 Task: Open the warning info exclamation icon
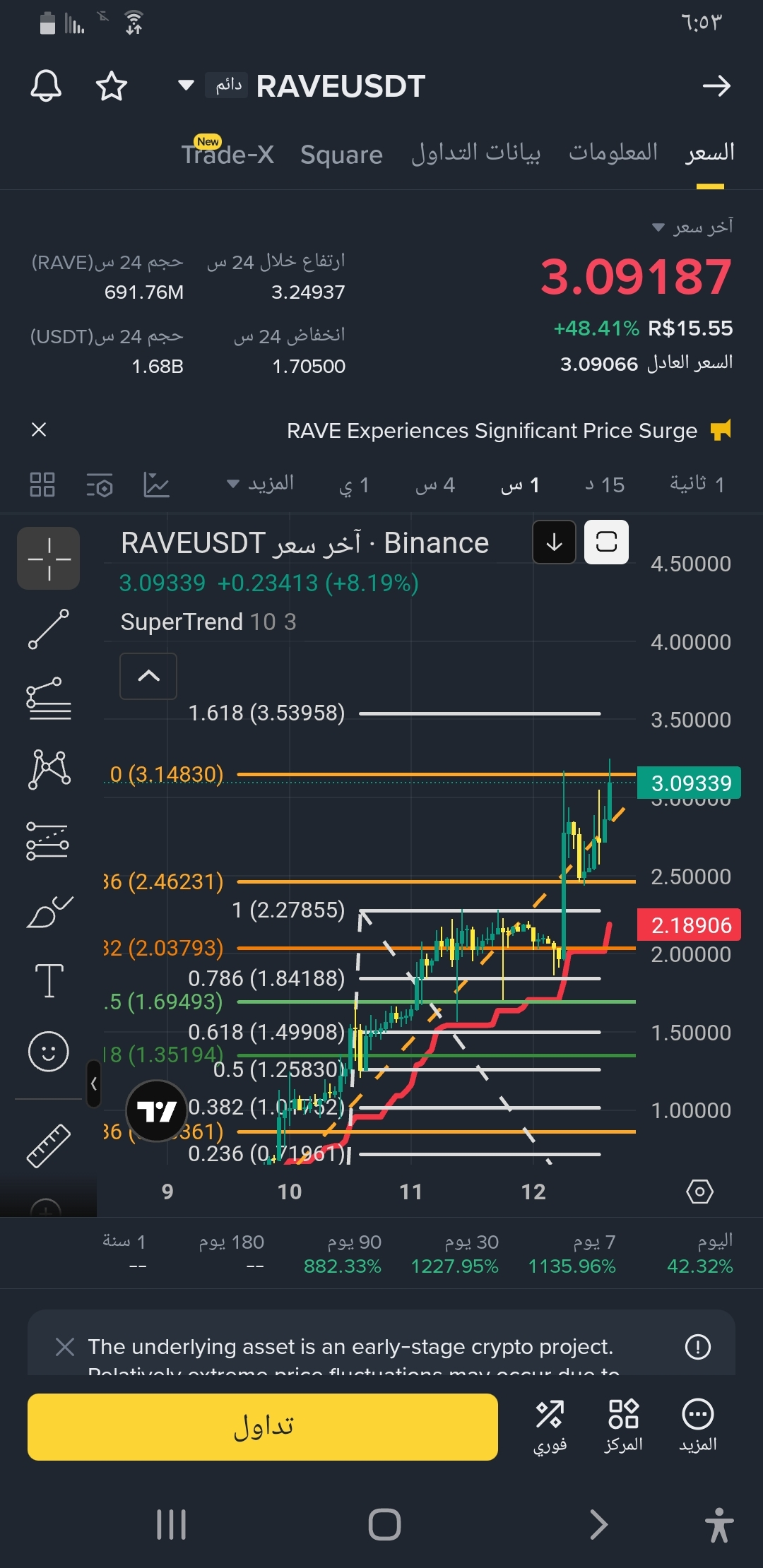[698, 1346]
